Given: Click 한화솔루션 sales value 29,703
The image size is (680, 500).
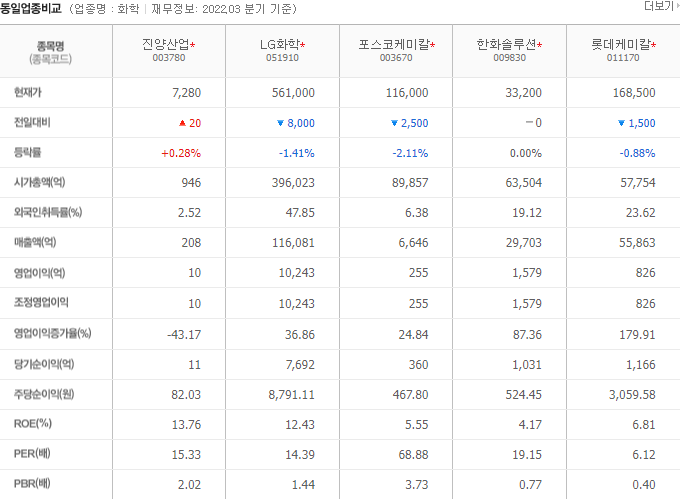Looking at the screenshot, I should (x=524, y=242).
